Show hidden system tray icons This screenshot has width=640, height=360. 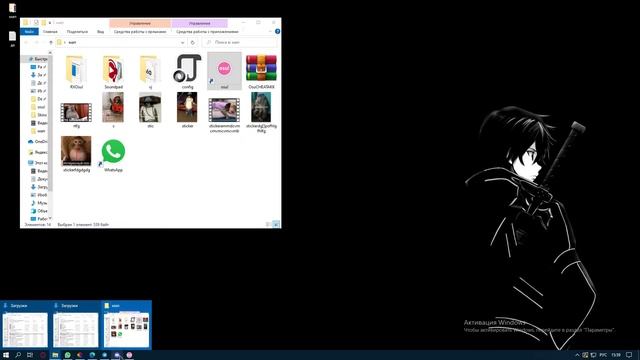click(577, 355)
